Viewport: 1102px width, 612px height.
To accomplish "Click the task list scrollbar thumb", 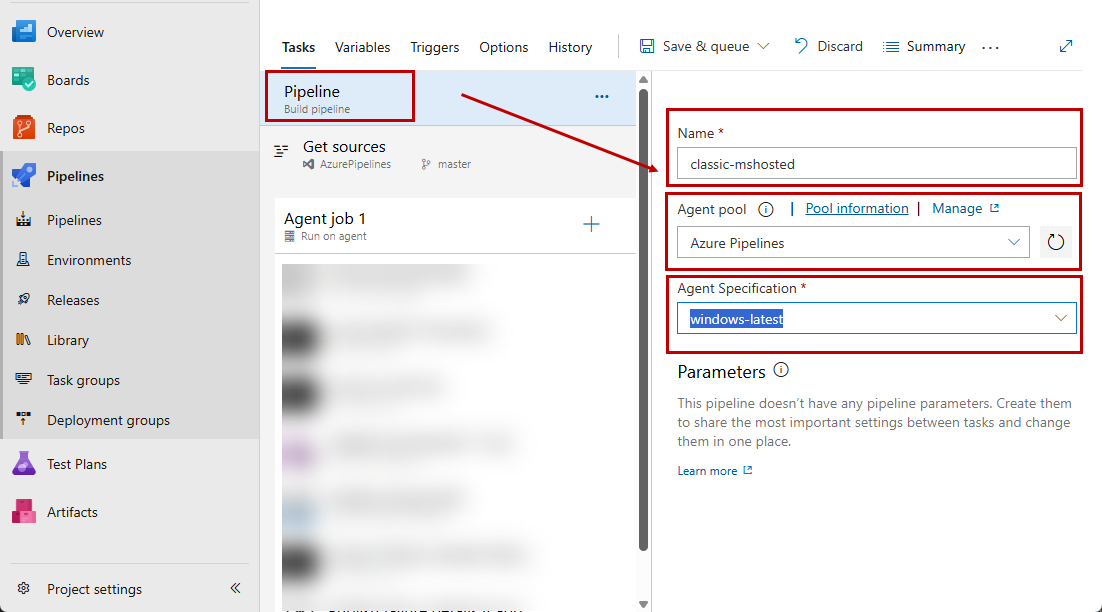I will [x=643, y=320].
